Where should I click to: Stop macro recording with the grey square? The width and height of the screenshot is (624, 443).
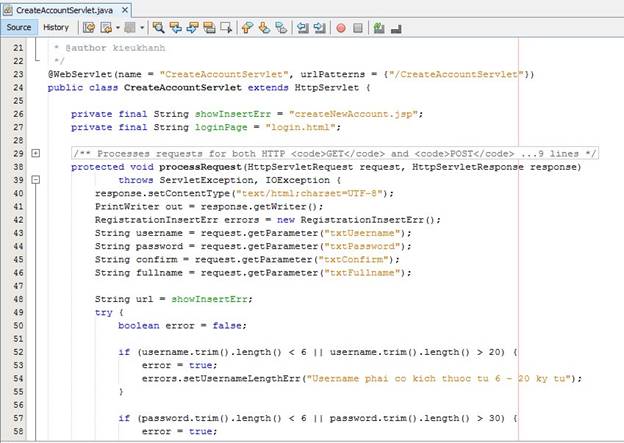point(358,28)
